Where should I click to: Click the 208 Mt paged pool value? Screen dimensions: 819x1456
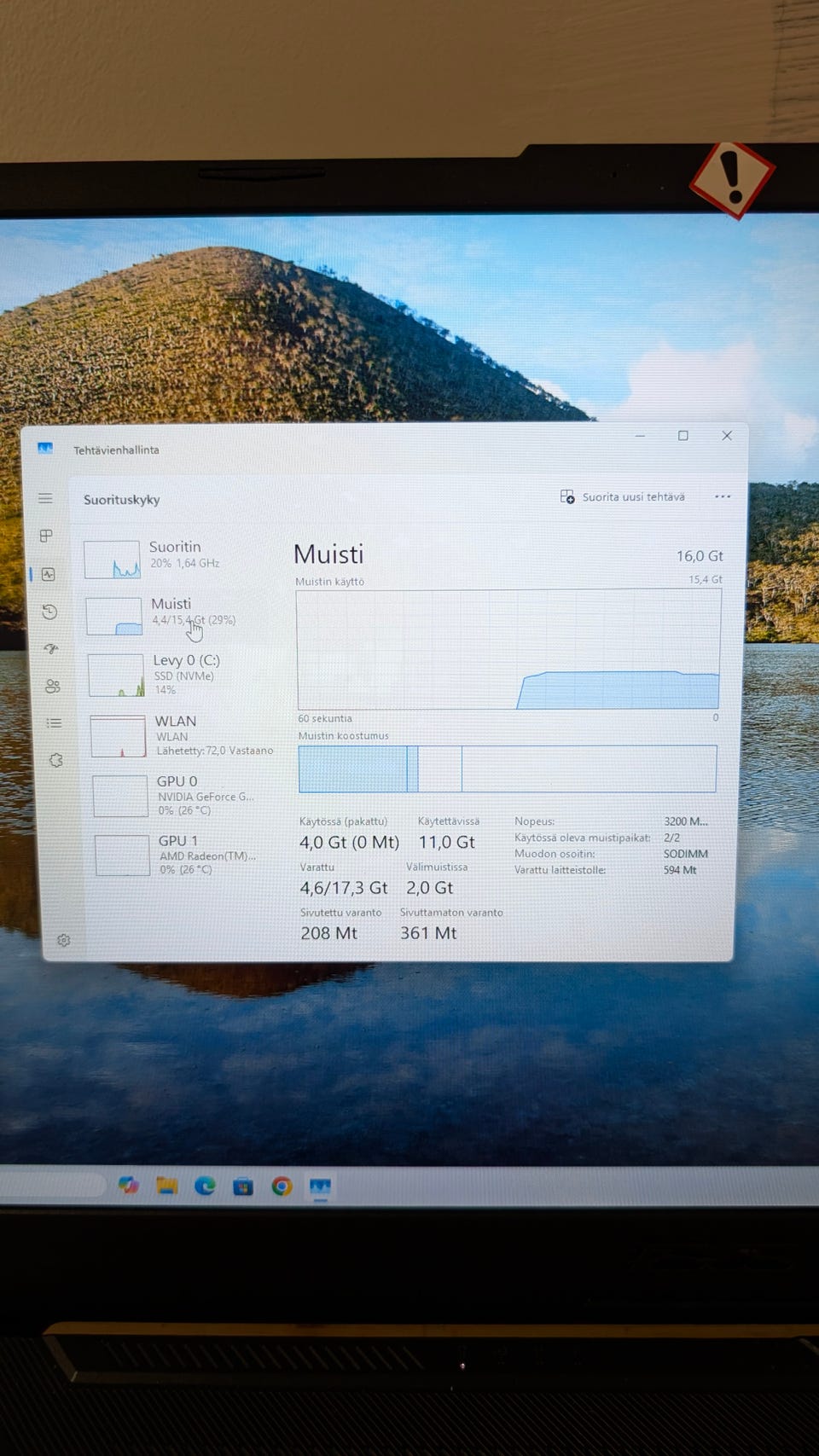click(x=329, y=933)
